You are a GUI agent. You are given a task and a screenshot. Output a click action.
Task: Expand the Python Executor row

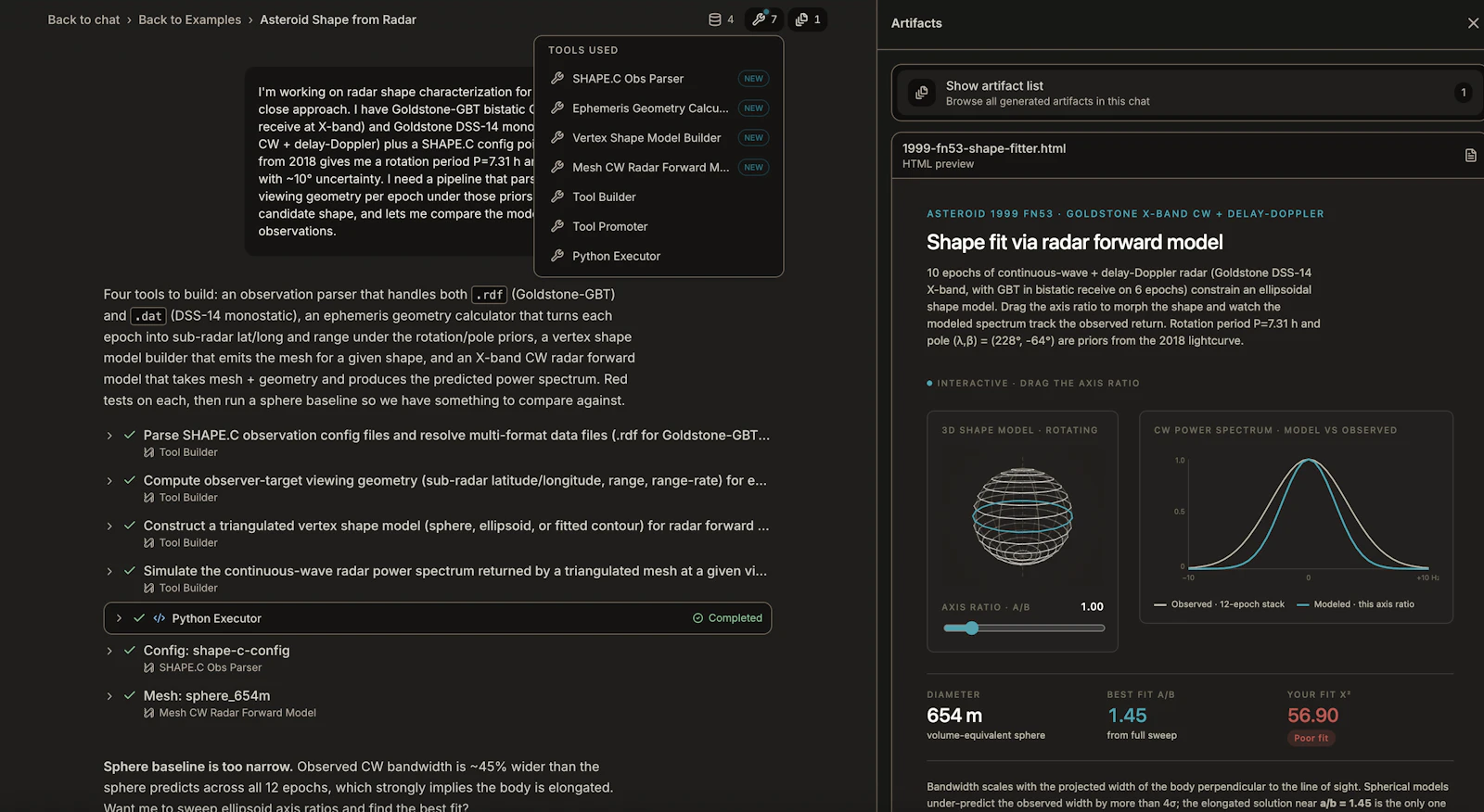point(119,618)
